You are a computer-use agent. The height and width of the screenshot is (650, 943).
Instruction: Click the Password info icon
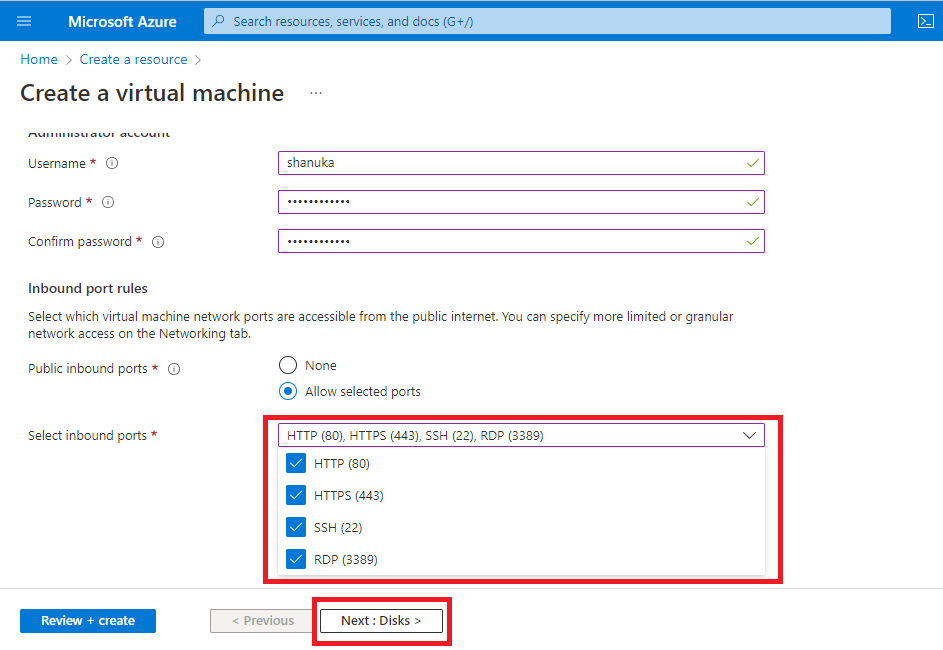click(108, 202)
